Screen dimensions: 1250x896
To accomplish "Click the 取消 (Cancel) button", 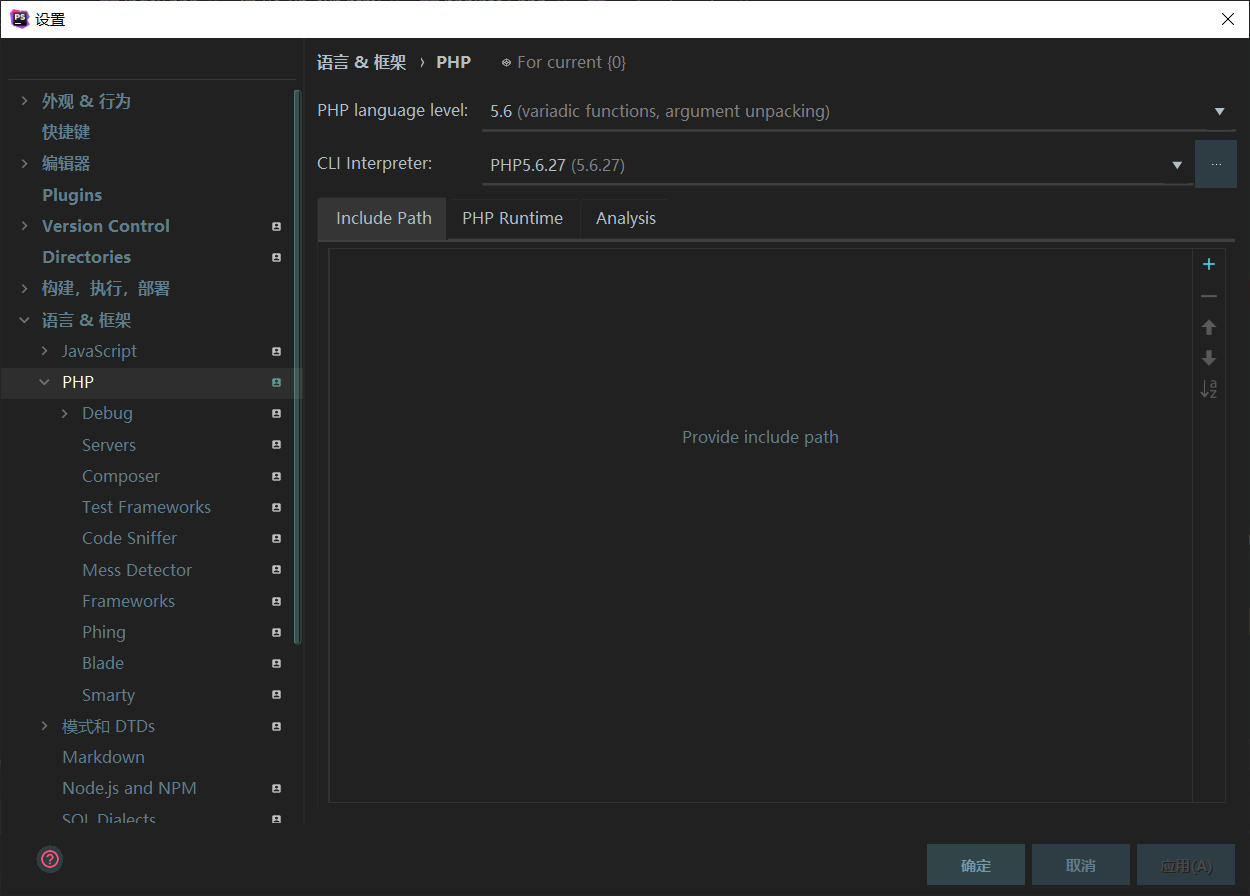I will [1081, 865].
